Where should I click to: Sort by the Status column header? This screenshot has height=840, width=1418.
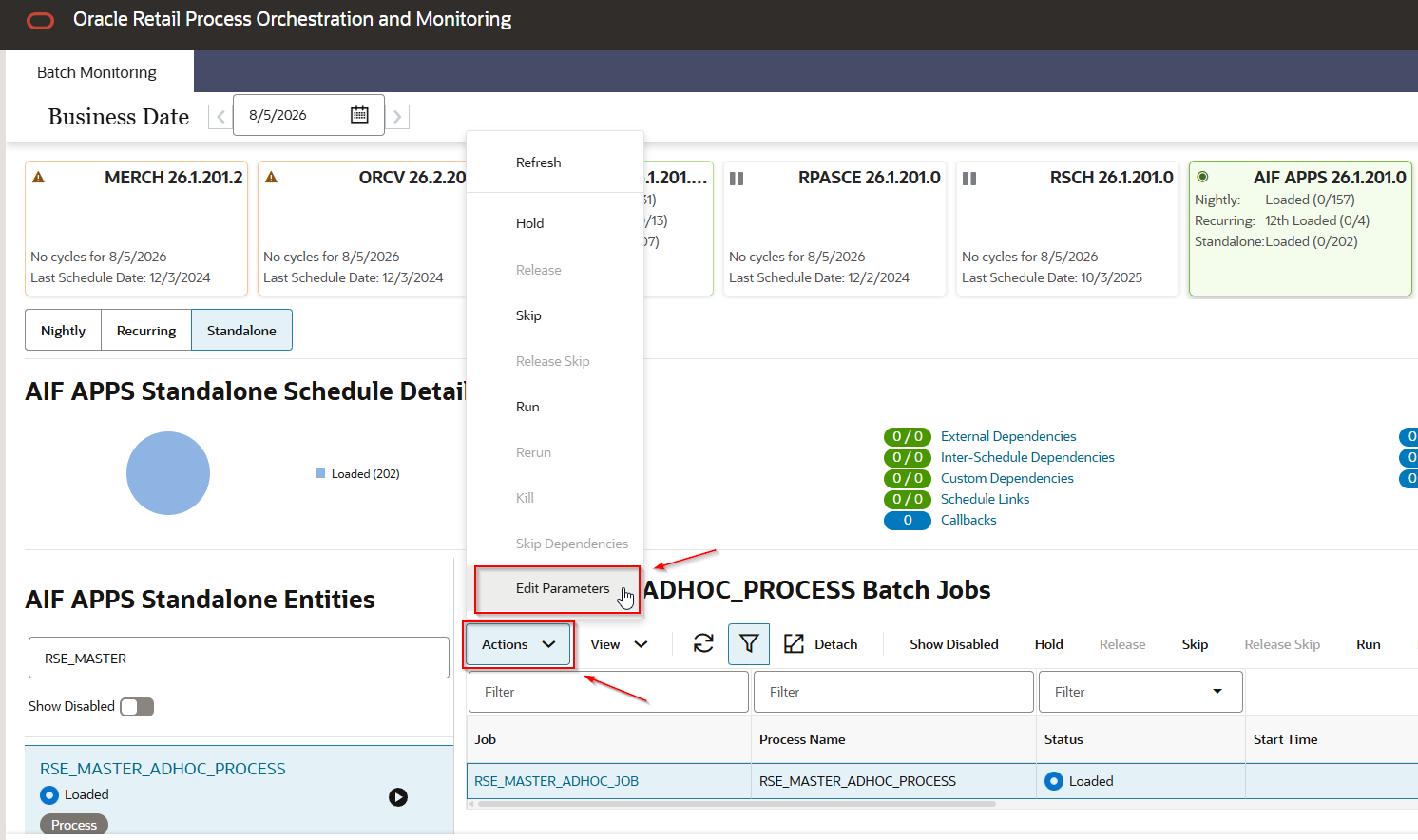point(1063,739)
